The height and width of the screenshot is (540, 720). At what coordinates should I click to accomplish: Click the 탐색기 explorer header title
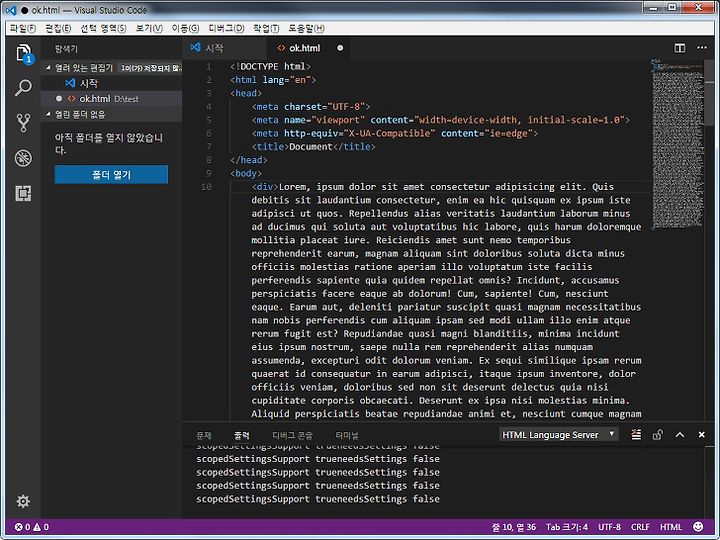(x=66, y=49)
